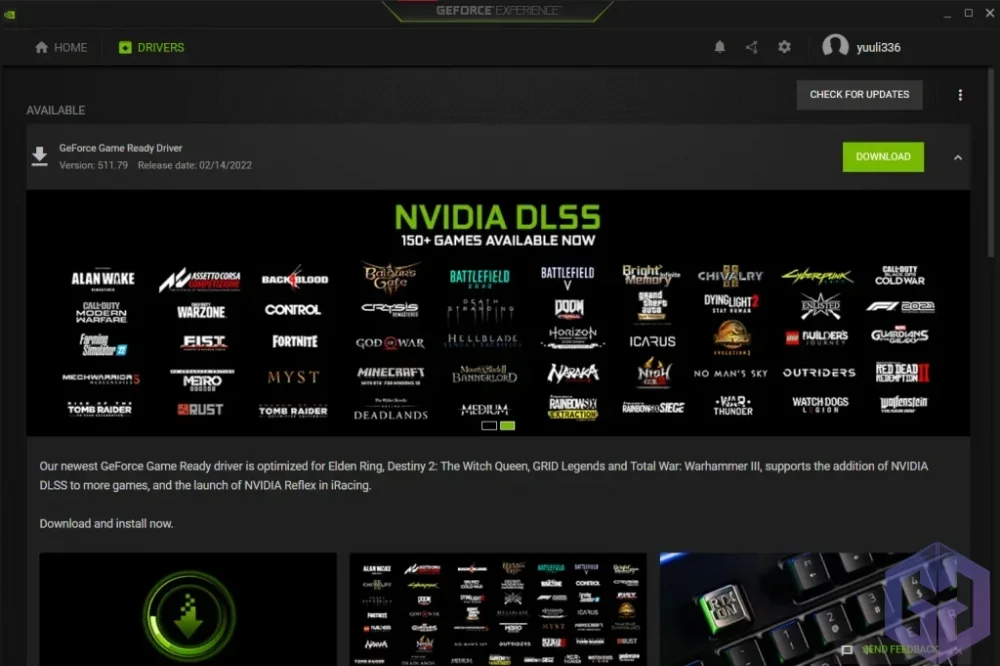Select the Drivers tab
1000x666 pixels.
(x=151, y=47)
